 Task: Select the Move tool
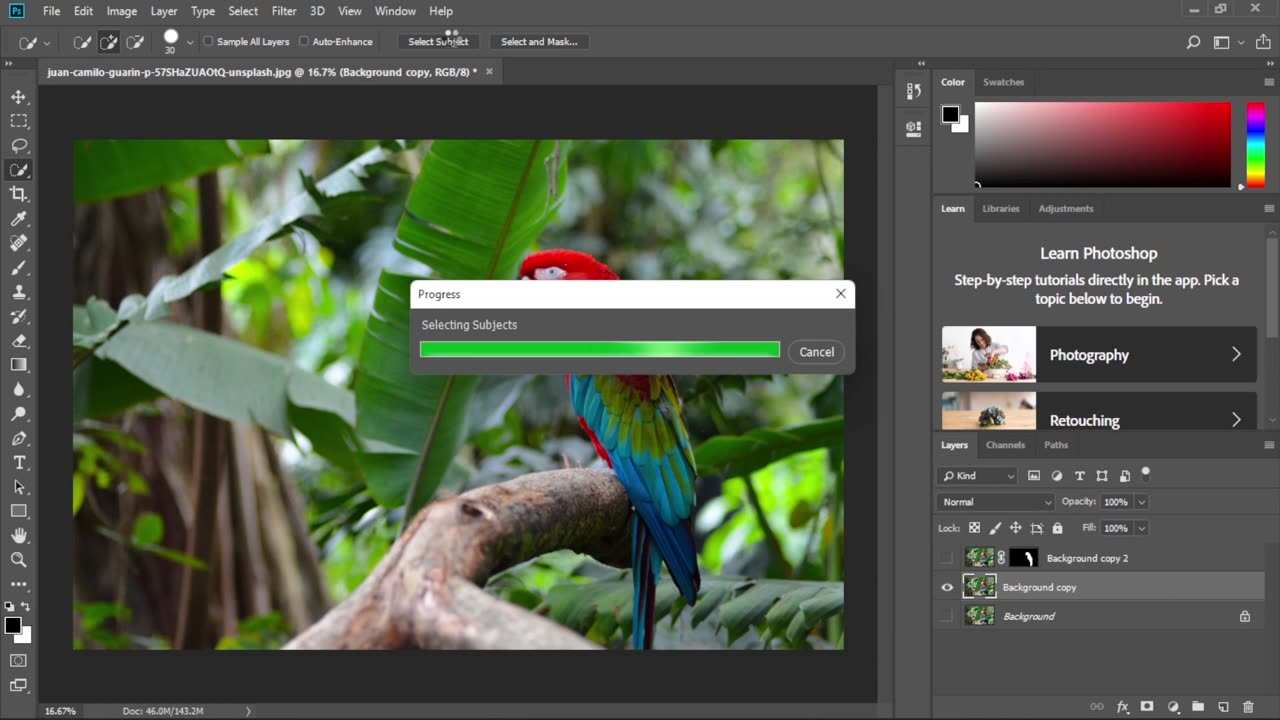tap(19, 97)
